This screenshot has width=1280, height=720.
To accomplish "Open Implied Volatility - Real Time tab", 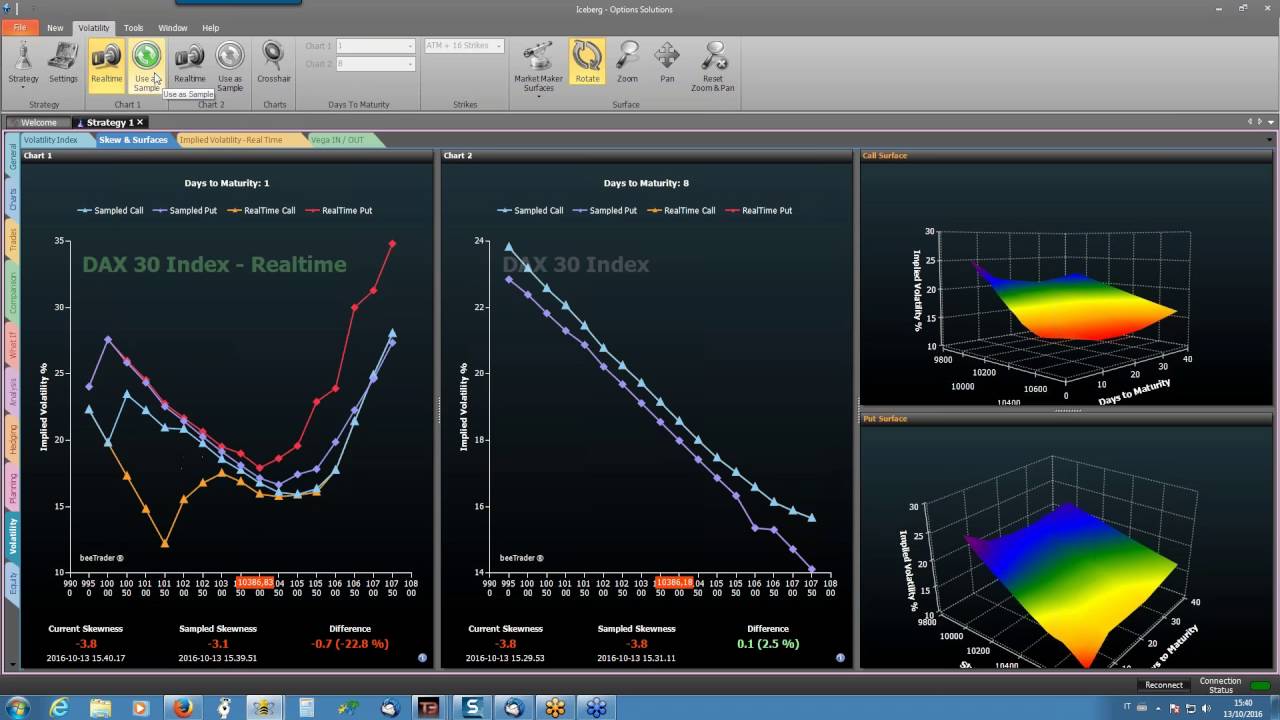I will pyautogui.click(x=231, y=140).
